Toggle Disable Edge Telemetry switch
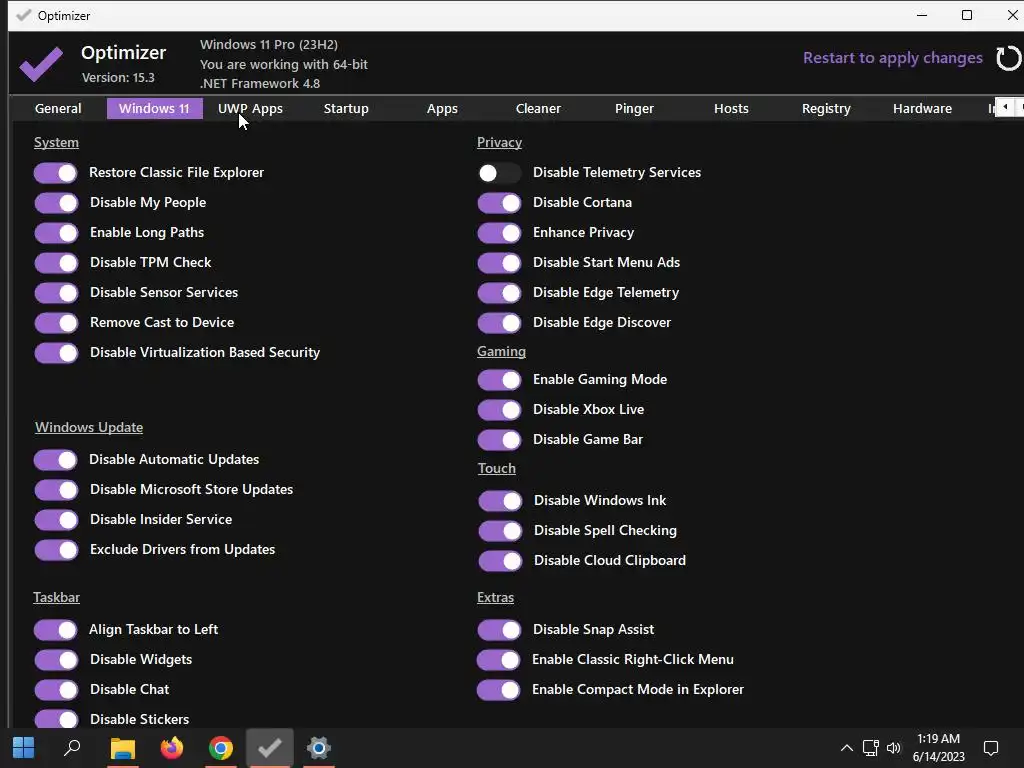This screenshot has width=1024, height=768. (x=500, y=293)
